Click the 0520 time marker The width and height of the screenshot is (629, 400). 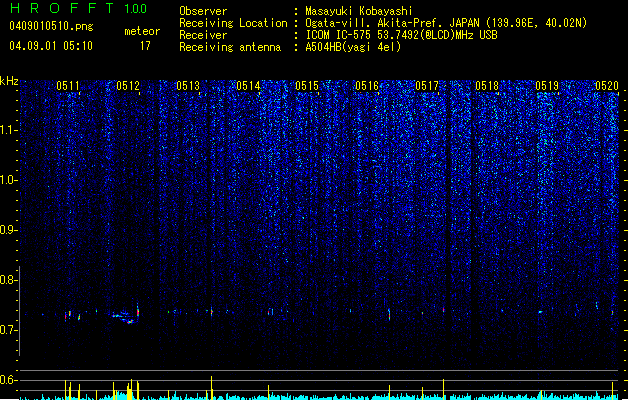tap(607, 86)
